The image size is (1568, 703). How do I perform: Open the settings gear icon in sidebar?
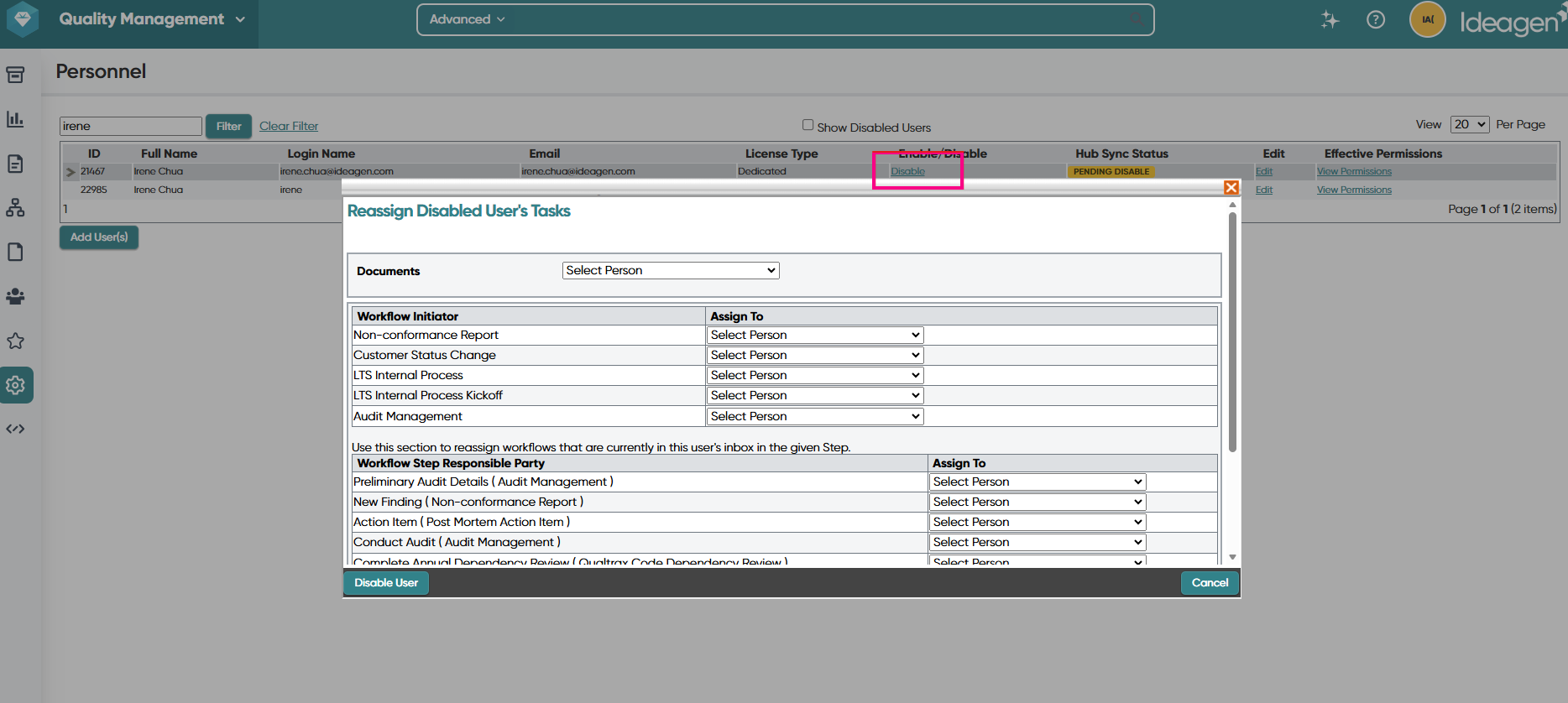16,385
